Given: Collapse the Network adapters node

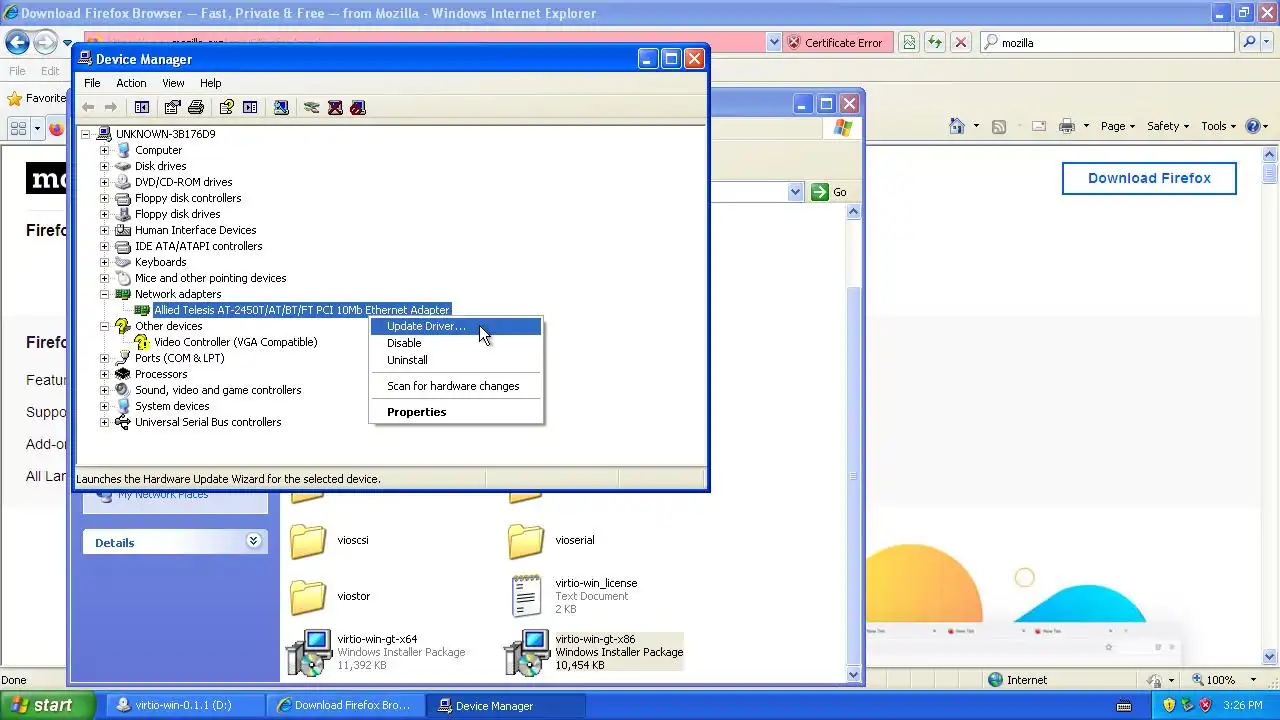Looking at the screenshot, I should tap(104, 294).
